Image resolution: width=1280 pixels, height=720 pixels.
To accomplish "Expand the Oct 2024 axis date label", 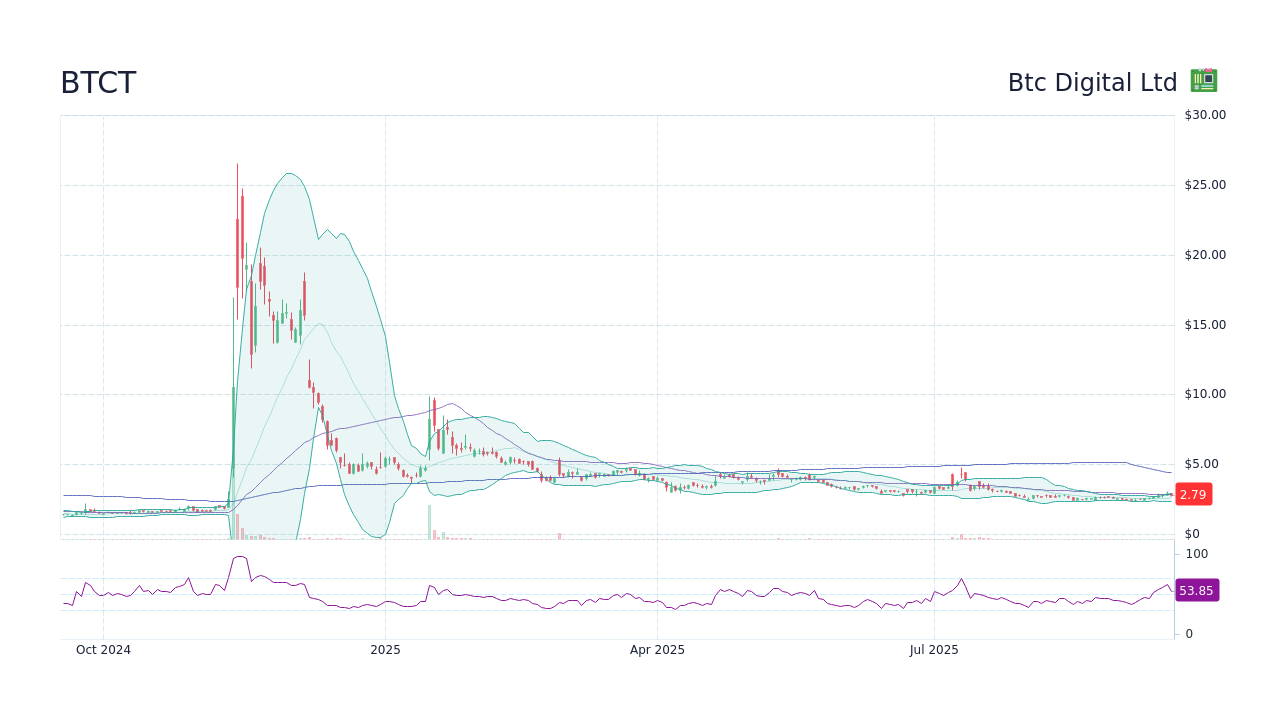I will (x=103, y=650).
